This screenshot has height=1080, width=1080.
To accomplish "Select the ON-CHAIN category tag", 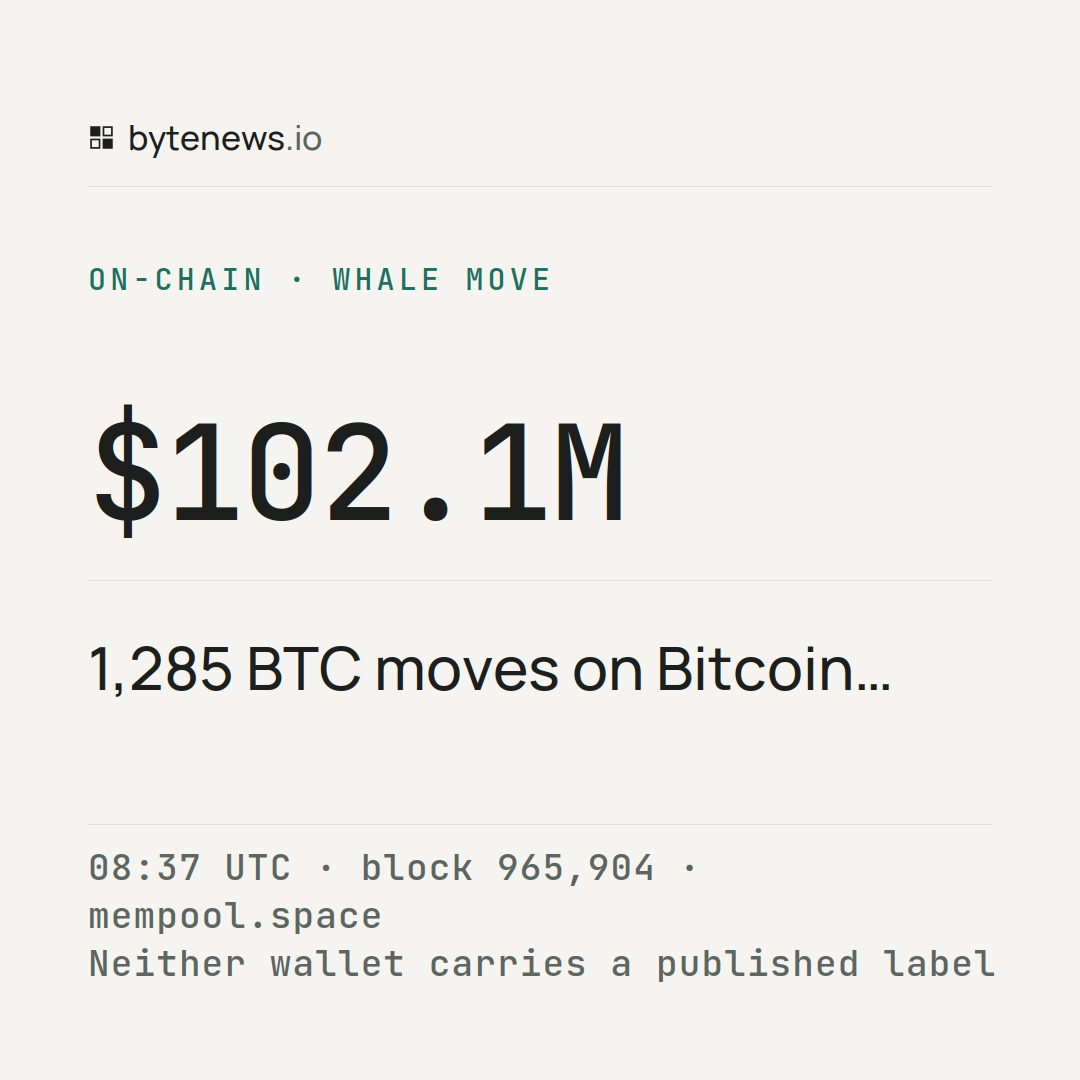I will pyautogui.click(x=176, y=280).
